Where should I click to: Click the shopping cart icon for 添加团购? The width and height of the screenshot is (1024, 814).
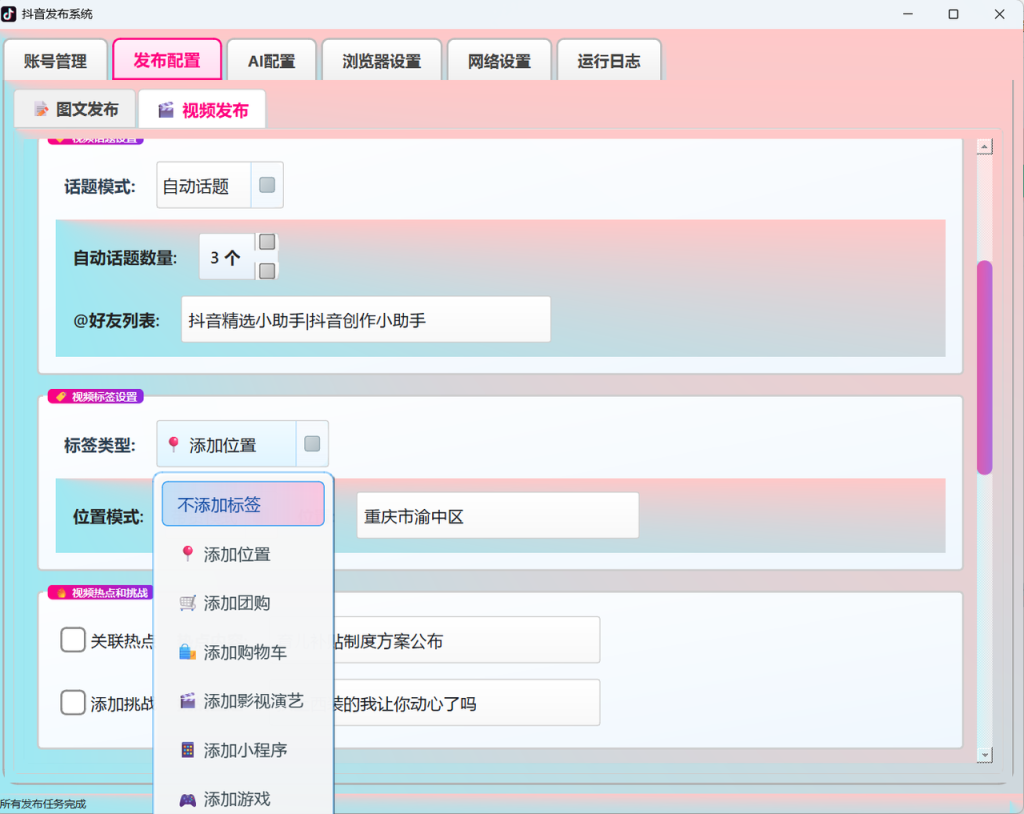click(x=187, y=603)
